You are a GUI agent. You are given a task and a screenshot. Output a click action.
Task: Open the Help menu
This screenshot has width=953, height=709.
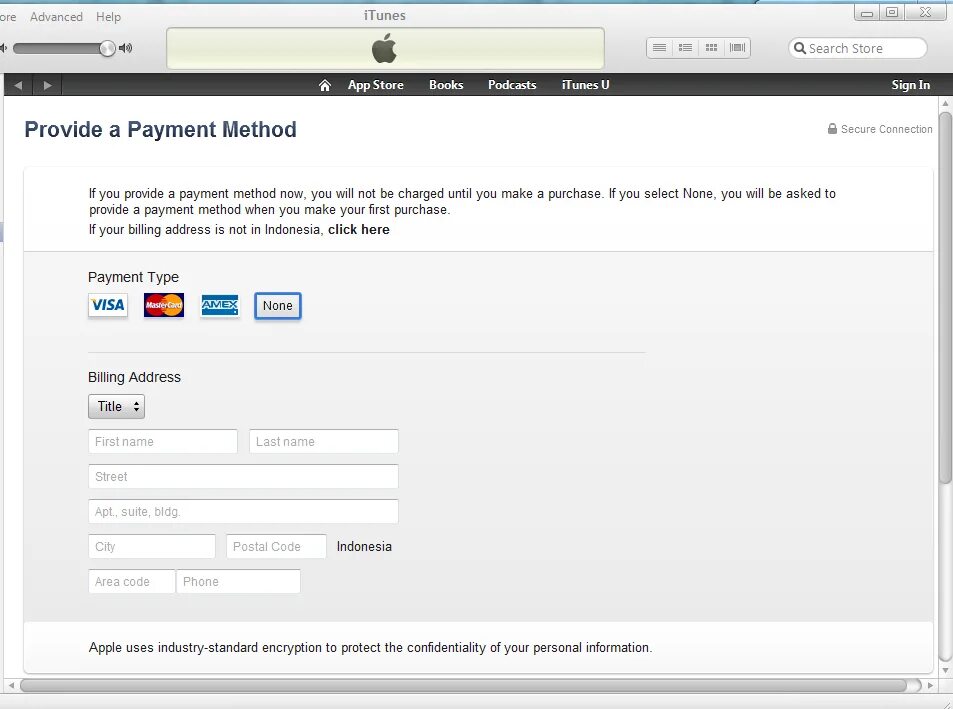[x=108, y=17]
